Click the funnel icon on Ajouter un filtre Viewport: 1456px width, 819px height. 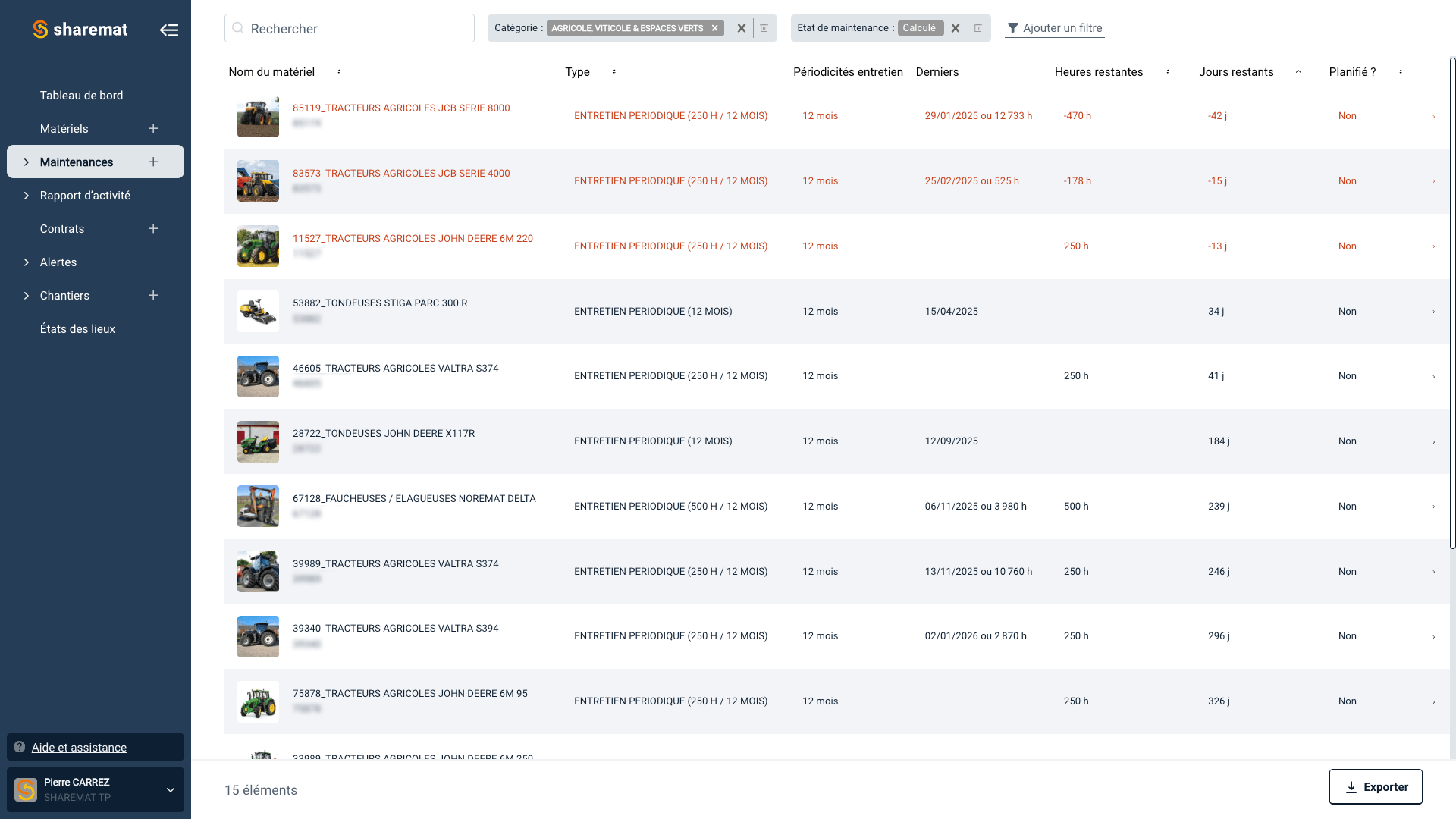(x=1013, y=27)
